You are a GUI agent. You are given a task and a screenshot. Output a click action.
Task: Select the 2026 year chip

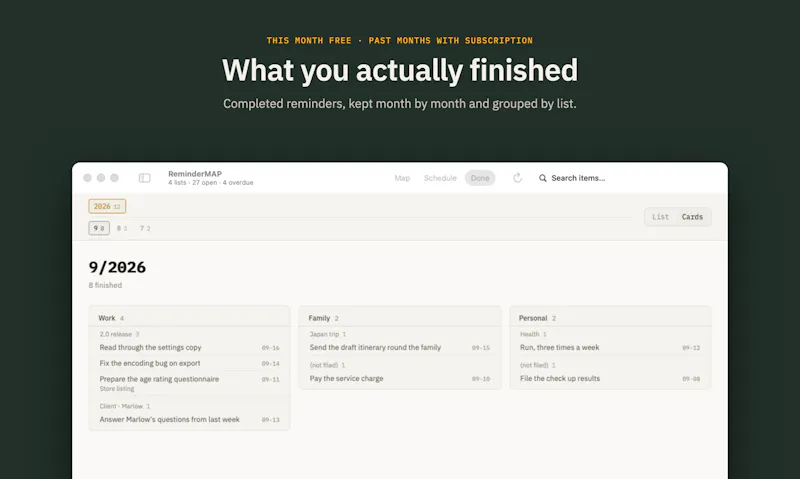tap(107, 206)
